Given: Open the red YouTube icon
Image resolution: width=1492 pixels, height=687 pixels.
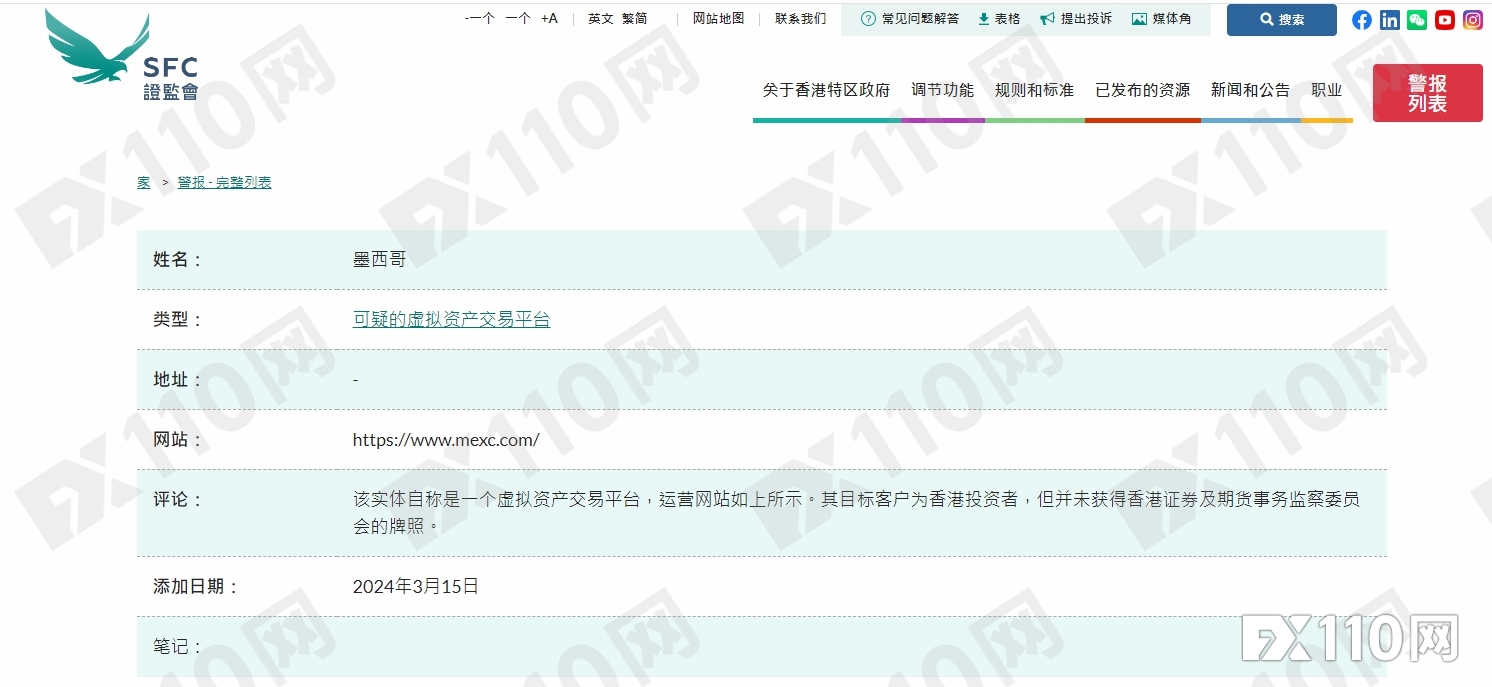Looking at the screenshot, I should (1445, 20).
